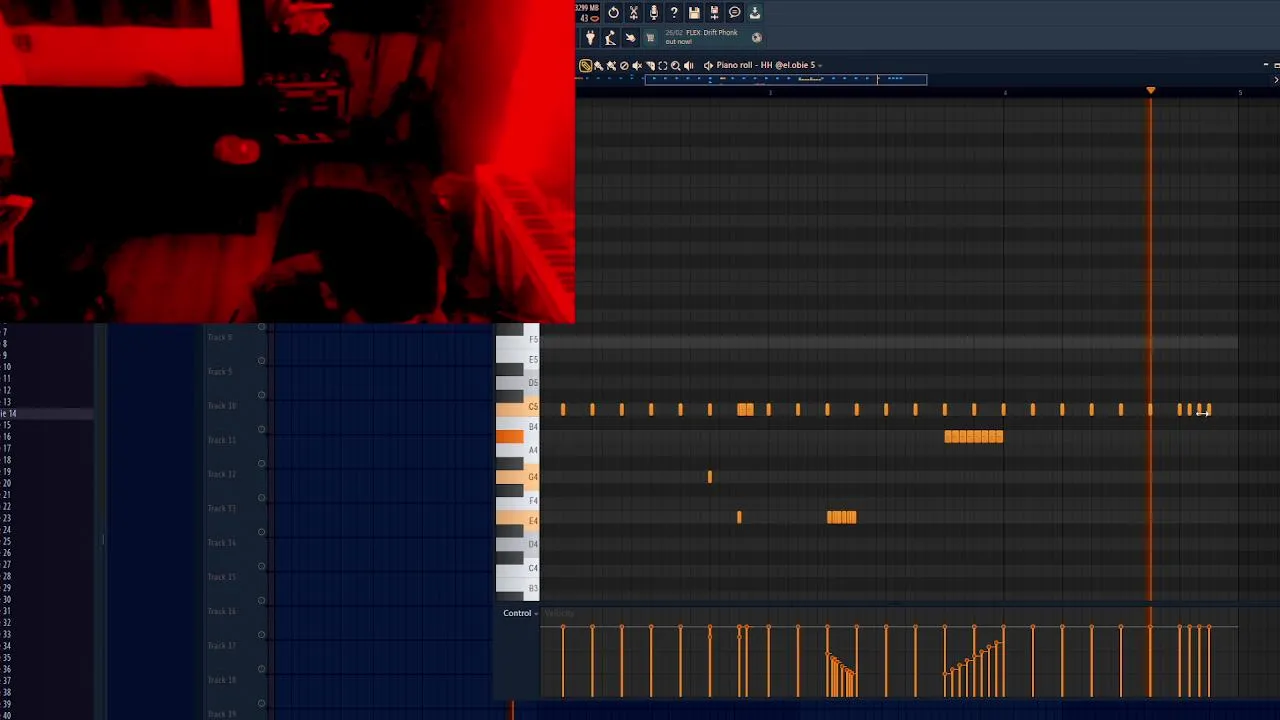Open the plugin plug icon
This screenshot has width=1280, height=720.
[590, 37]
